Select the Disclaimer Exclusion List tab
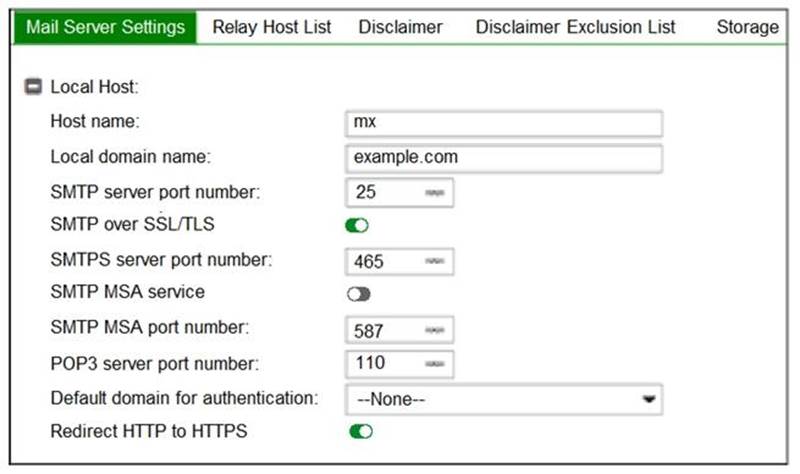The height and width of the screenshot is (474, 800). tap(575, 27)
